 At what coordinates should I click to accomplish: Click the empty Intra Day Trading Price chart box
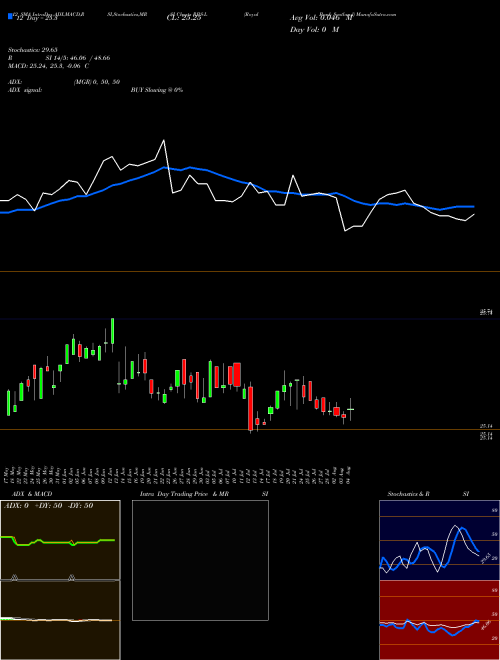[x=200, y=560]
